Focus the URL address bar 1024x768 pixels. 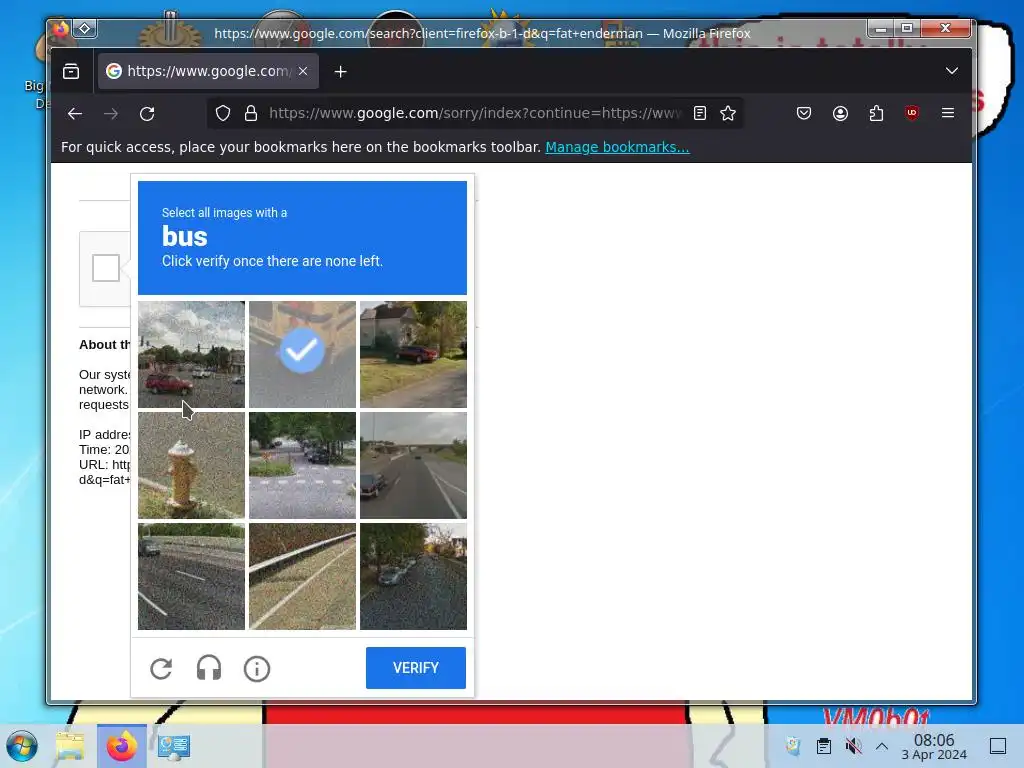pyautogui.click(x=475, y=114)
